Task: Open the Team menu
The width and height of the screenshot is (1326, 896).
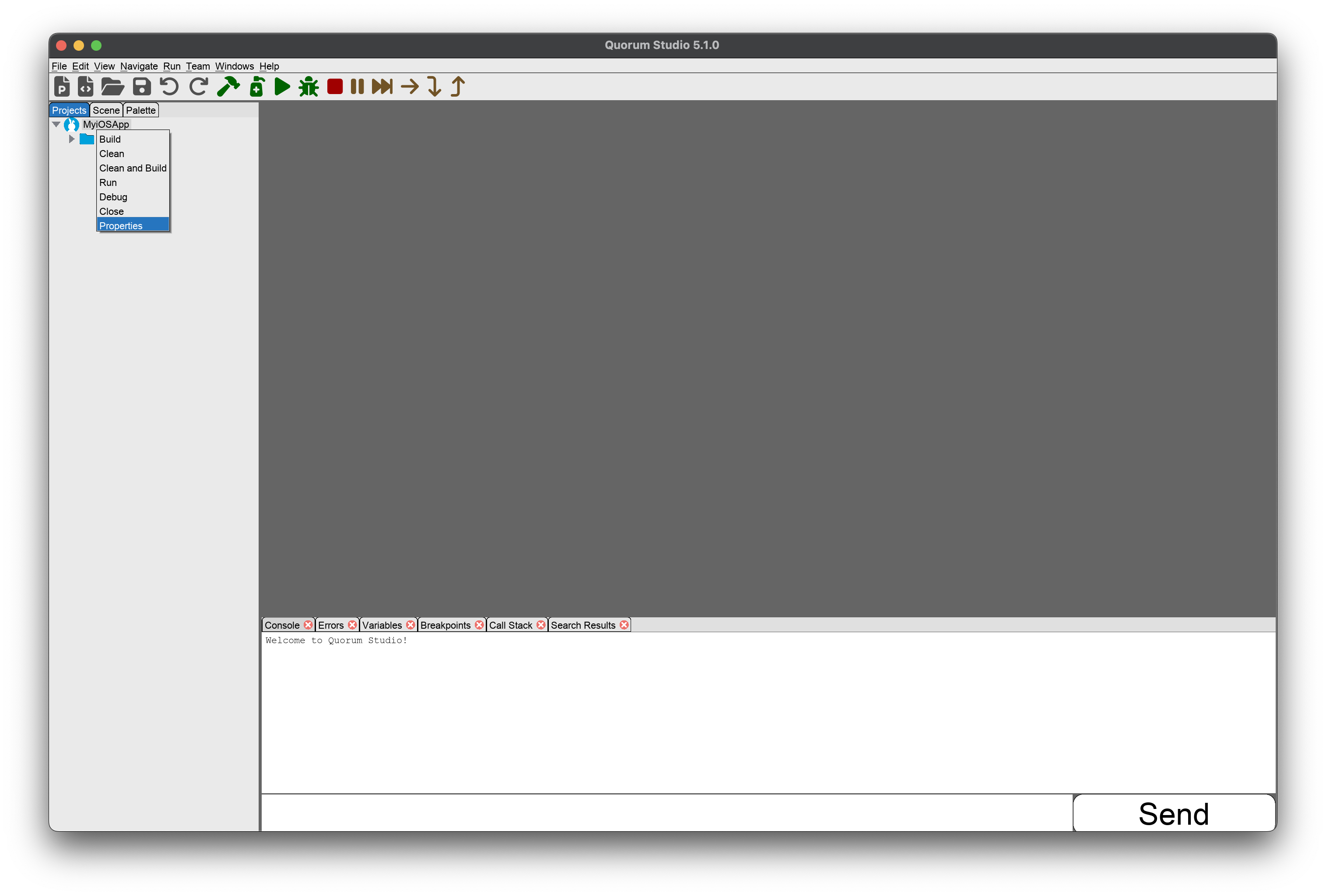Action: point(198,66)
